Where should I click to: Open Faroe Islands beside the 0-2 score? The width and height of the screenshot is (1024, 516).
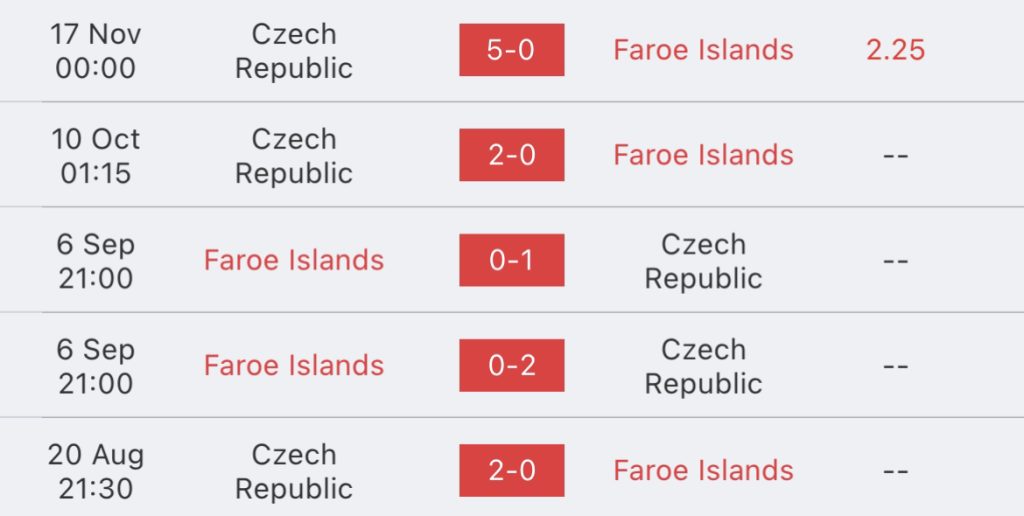click(x=294, y=365)
